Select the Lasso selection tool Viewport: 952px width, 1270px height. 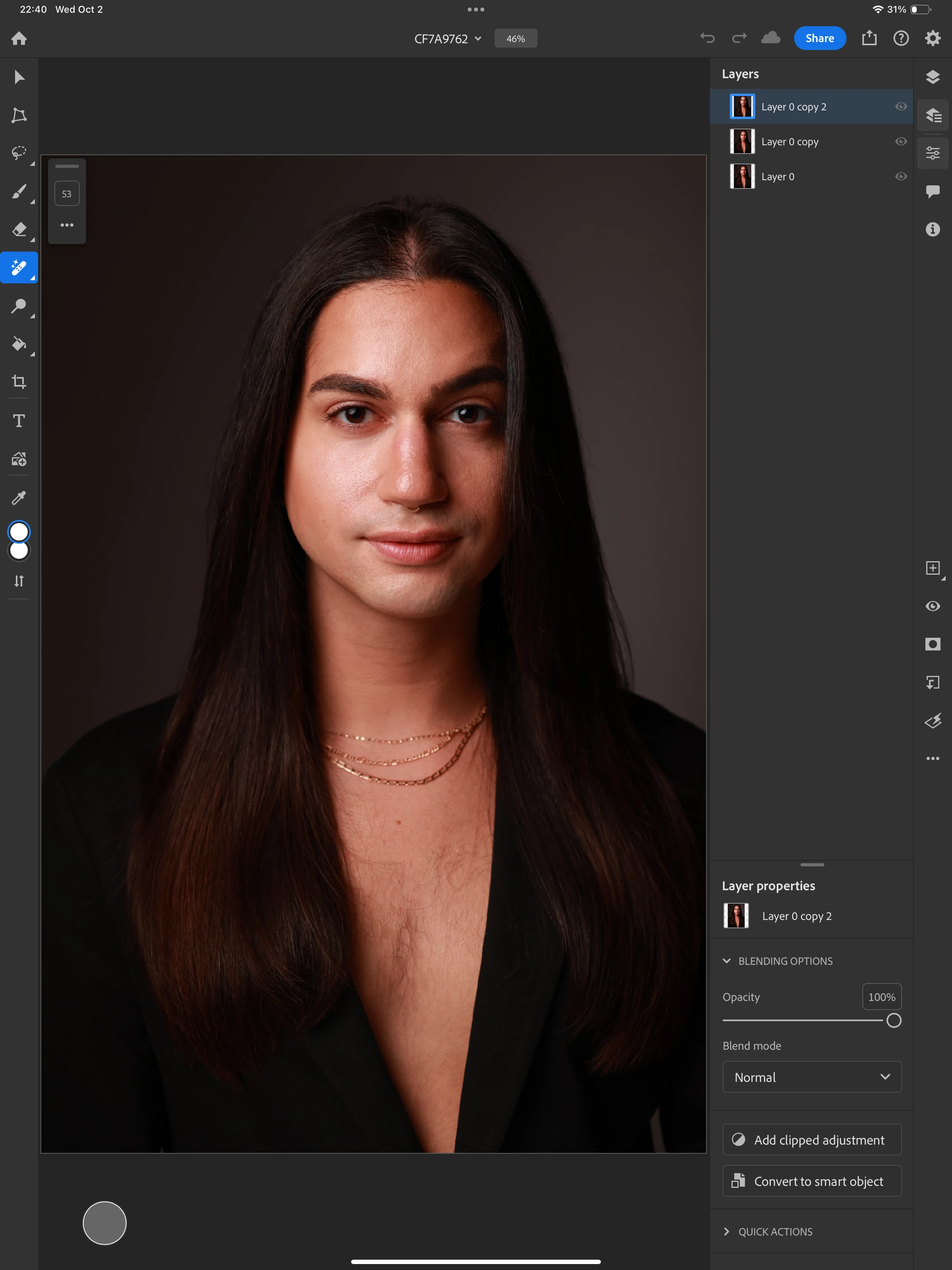click(19, 153)
